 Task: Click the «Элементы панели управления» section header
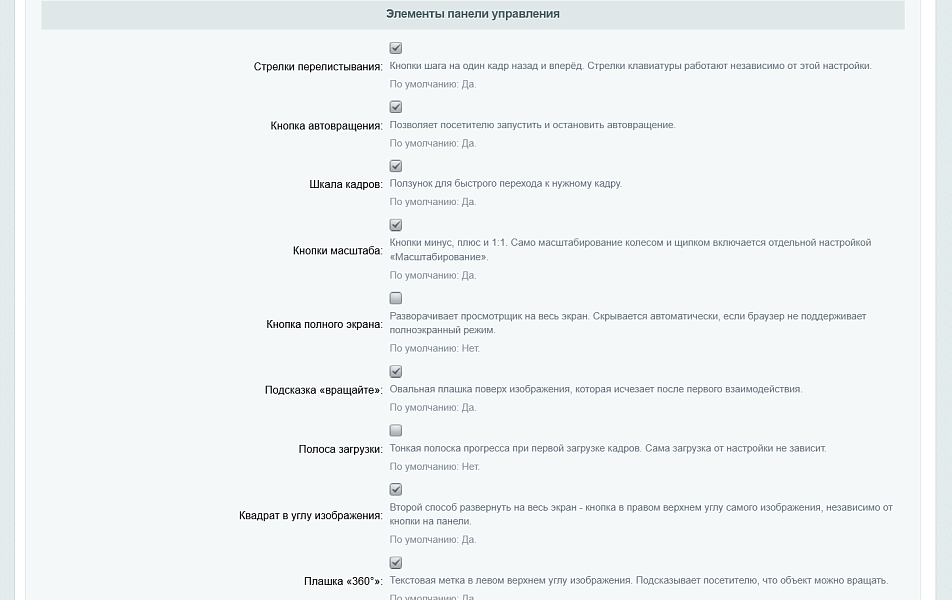(x=473, y=14)
